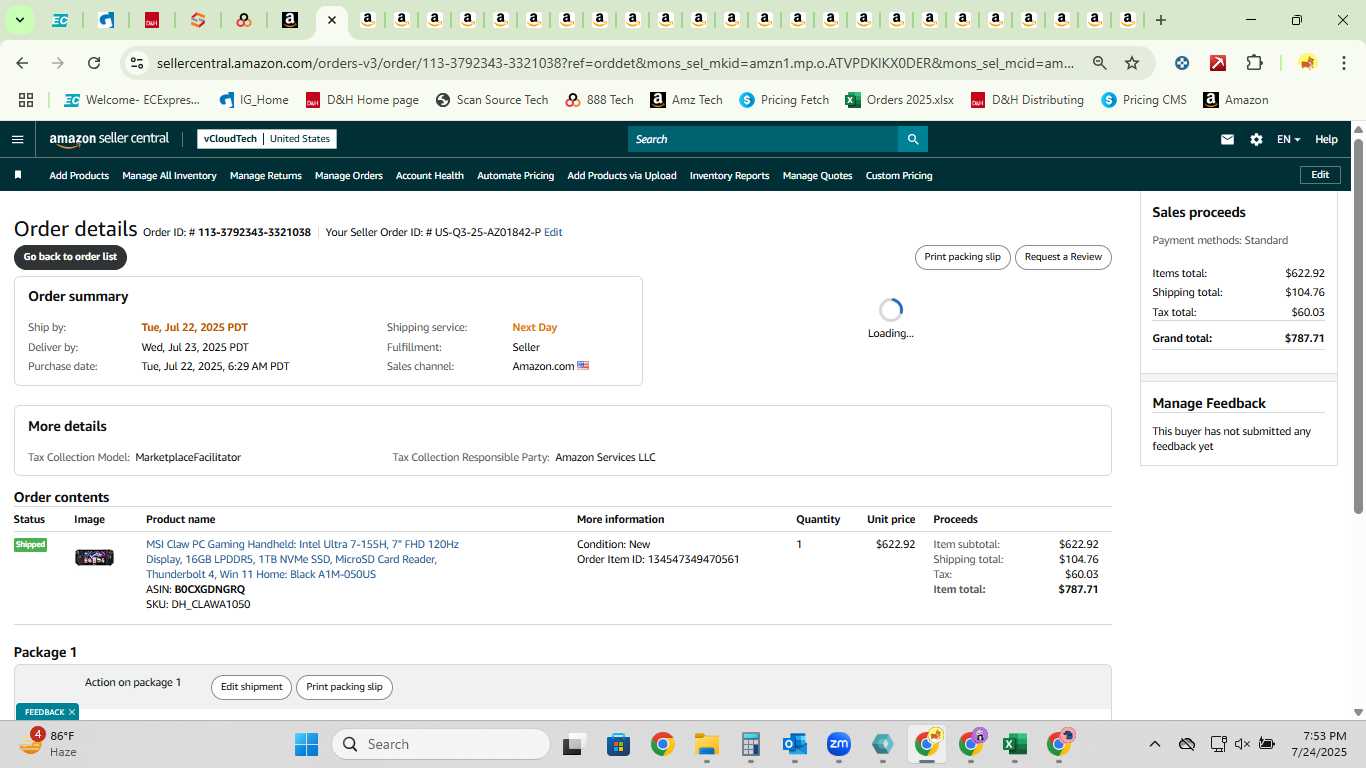Screen dimensions: 1366x768
Task: Open the Pricing CMS bookmark
Action: pyautogui.click(x=1143, y=100)
